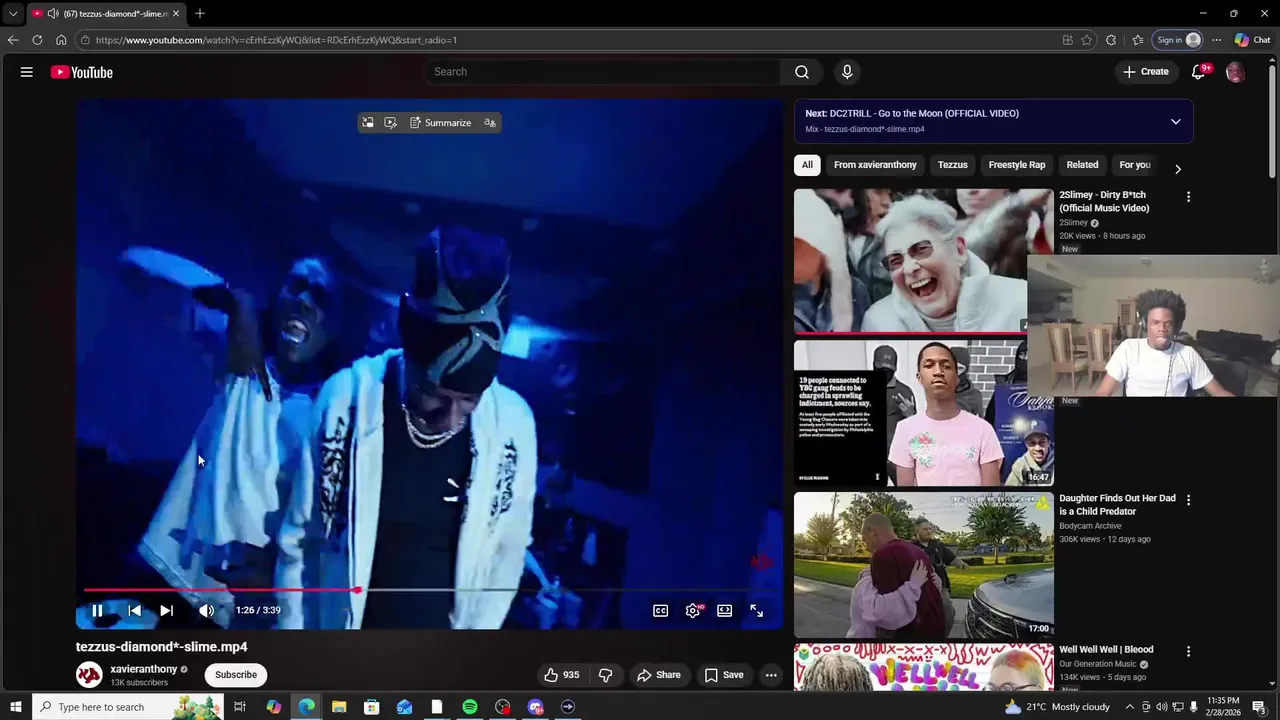Open Spotify from taskbar
The height and width of the screenshot is (720, 1280).
click(470, 707)
